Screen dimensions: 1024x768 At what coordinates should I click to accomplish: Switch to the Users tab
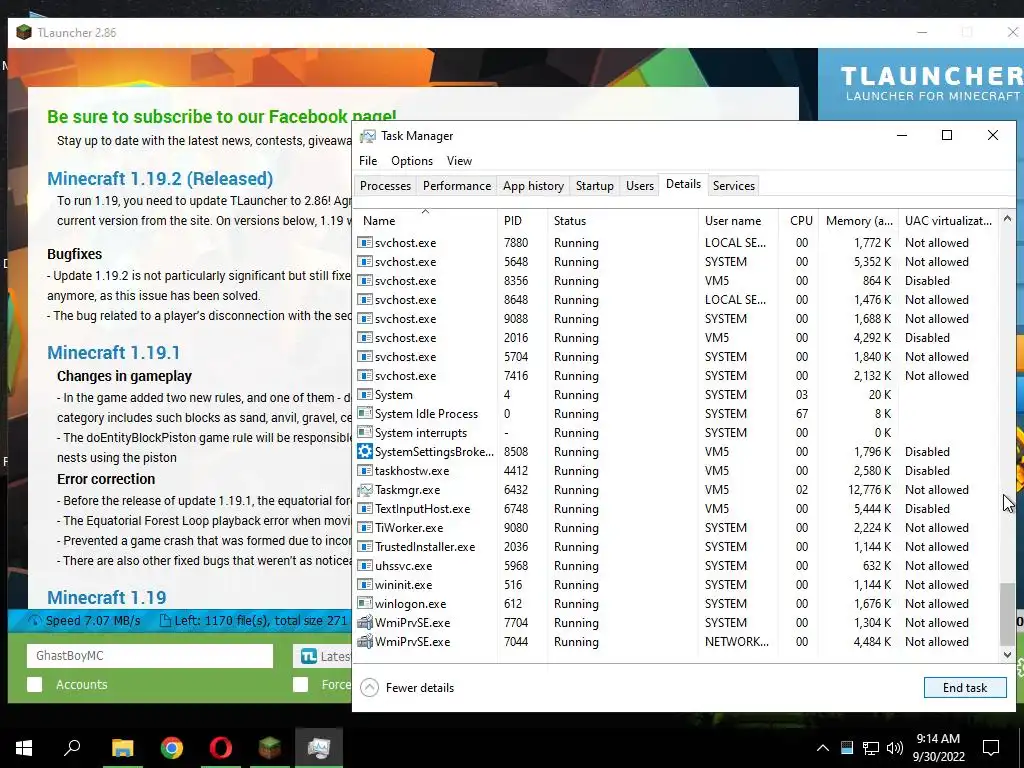(639, 186)
